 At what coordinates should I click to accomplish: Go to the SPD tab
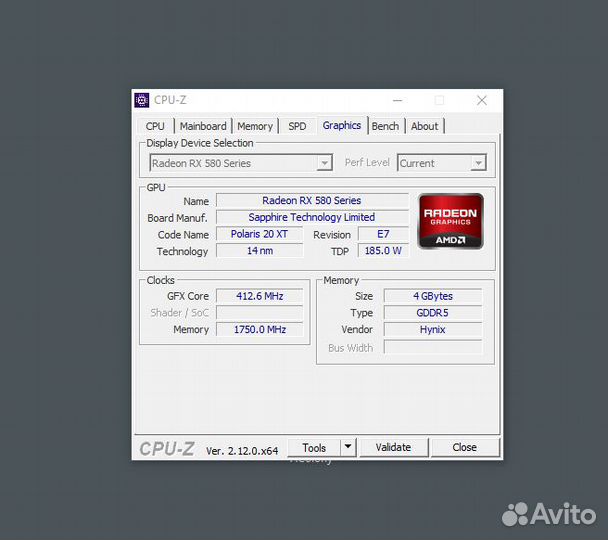pyautogui.click(x=297, y=126)
